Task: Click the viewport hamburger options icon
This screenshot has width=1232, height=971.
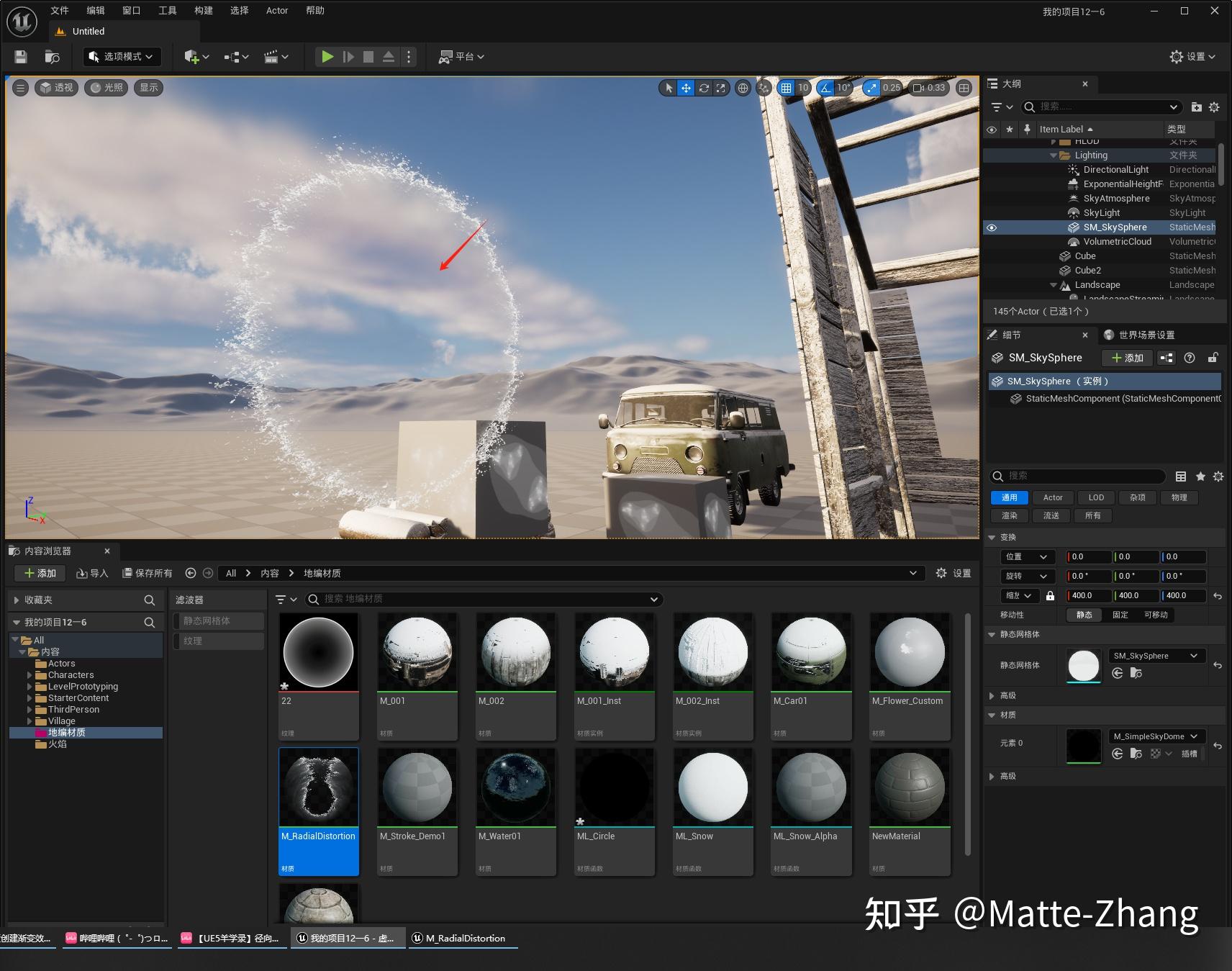Action: [20, 88]
